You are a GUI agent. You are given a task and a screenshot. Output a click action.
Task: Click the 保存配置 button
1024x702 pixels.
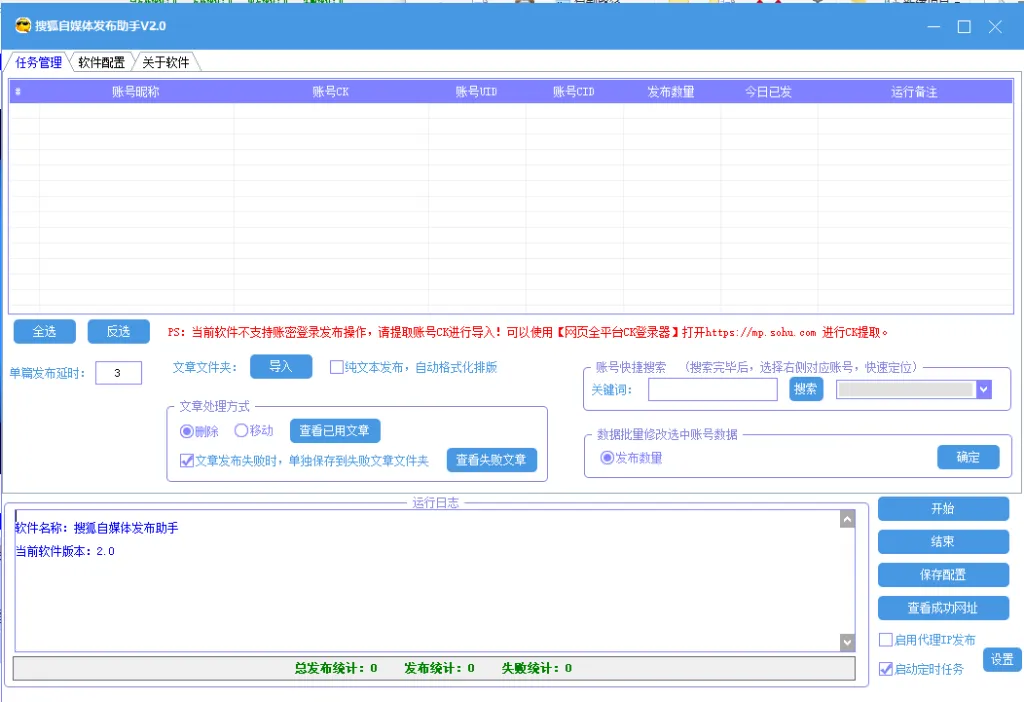coord(943,575)
